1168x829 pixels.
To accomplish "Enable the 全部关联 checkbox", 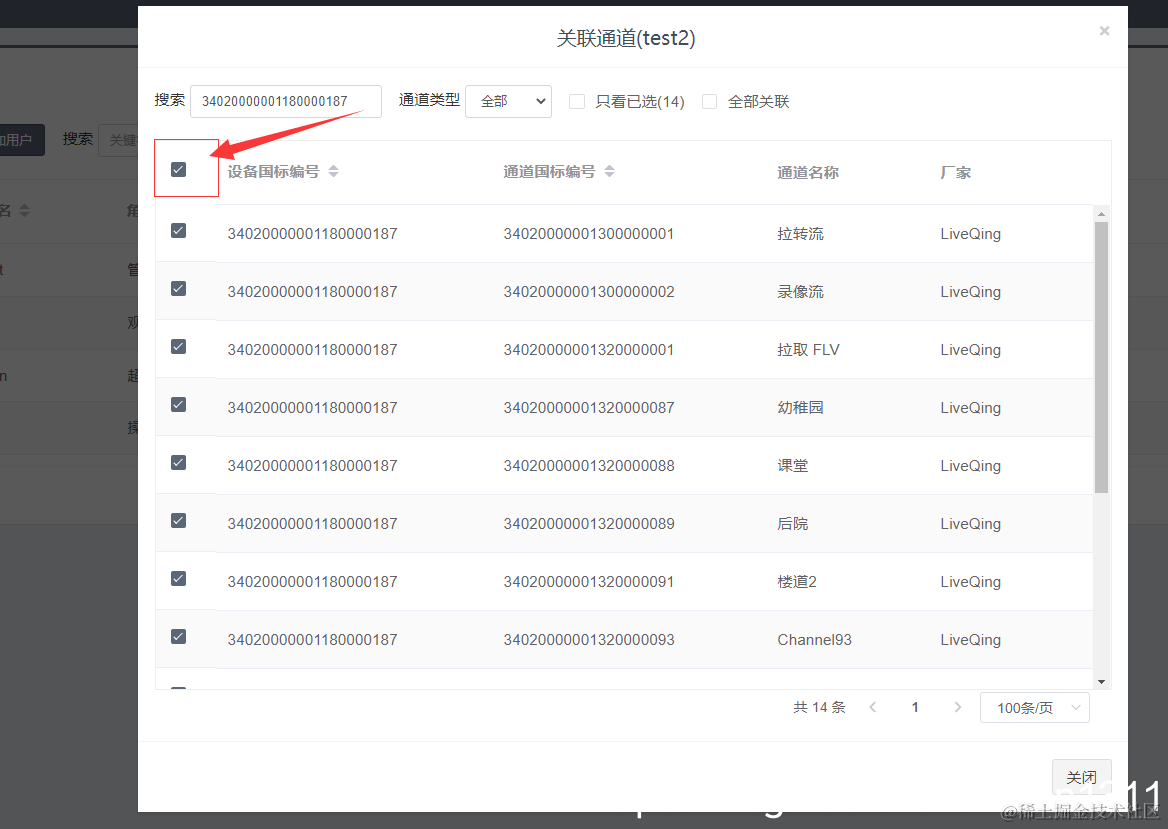I will (709, 101).
